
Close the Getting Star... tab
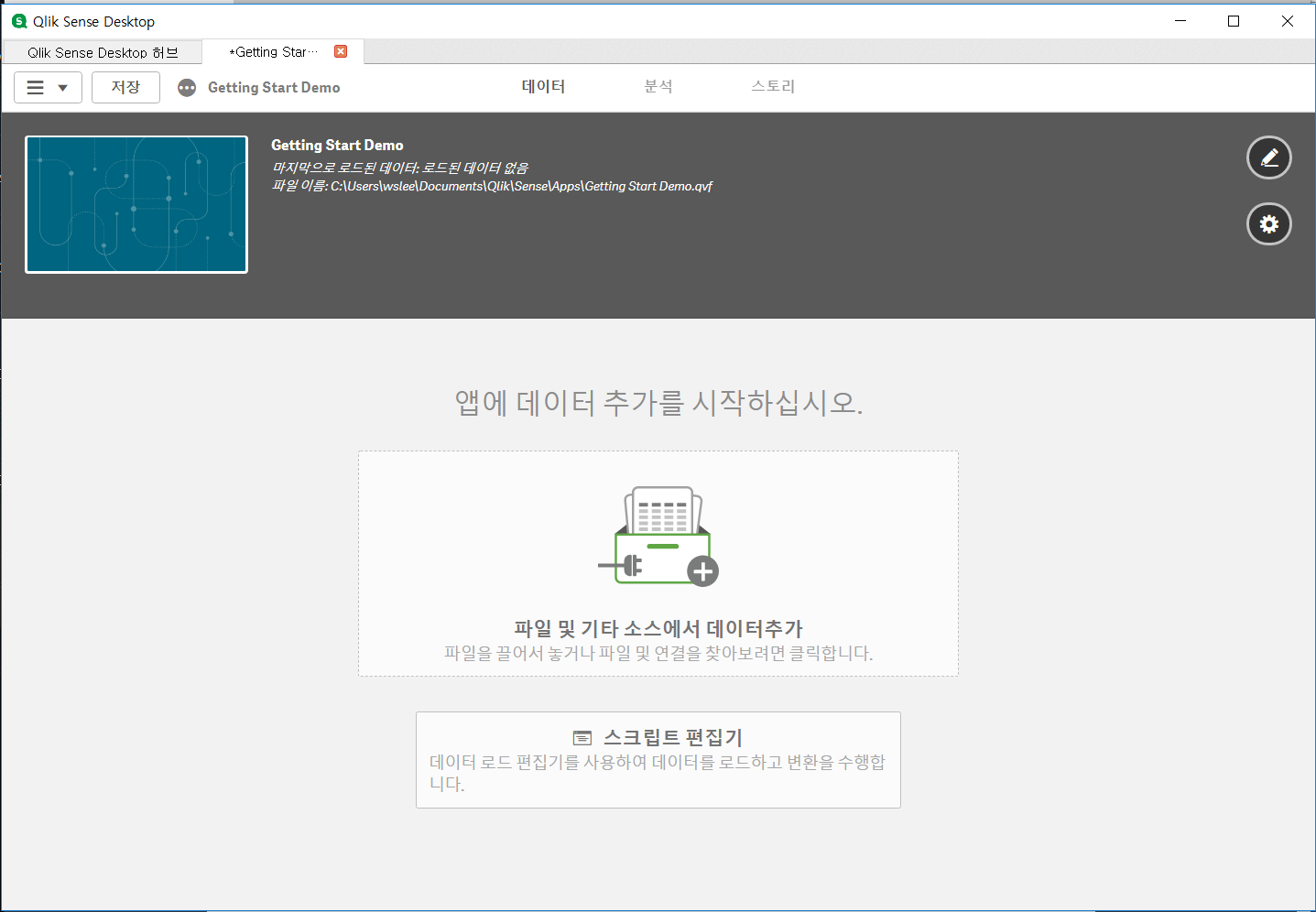(x=341, y=51)
